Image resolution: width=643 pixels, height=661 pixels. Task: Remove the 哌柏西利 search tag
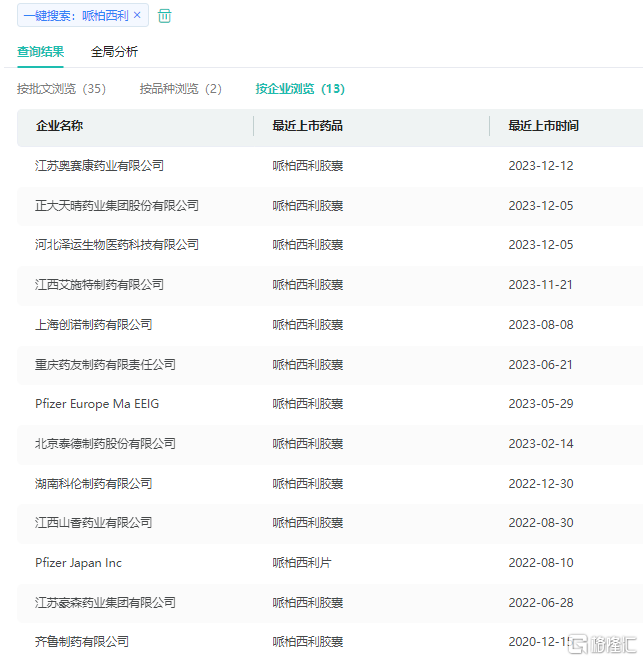point(137,15)
